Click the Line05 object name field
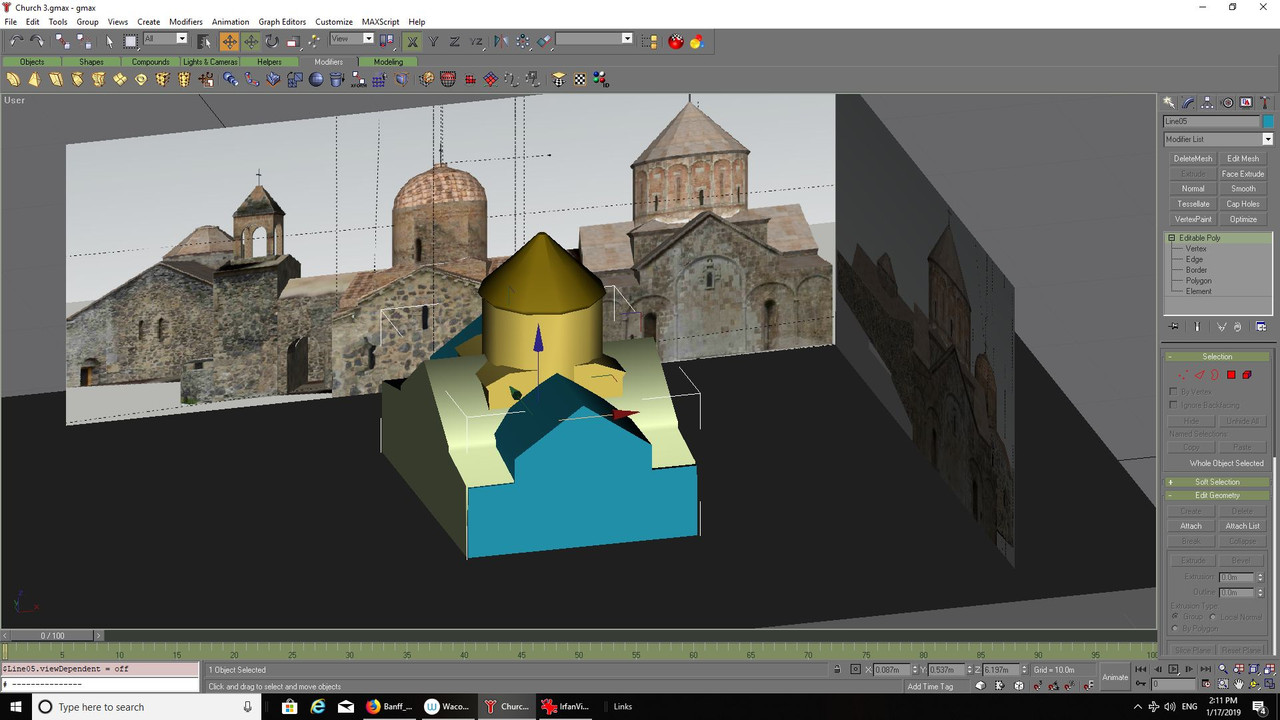This screenshot has width=1280, height=720. click(1211, 121)
